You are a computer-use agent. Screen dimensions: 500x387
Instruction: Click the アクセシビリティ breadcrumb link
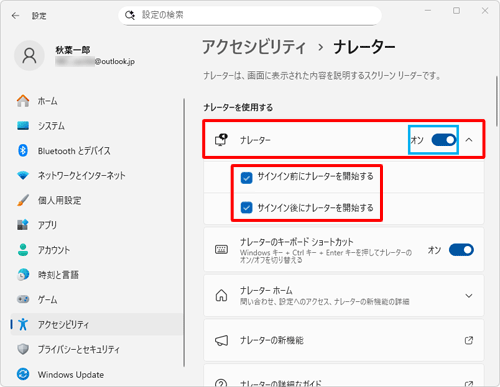point(254,47)
